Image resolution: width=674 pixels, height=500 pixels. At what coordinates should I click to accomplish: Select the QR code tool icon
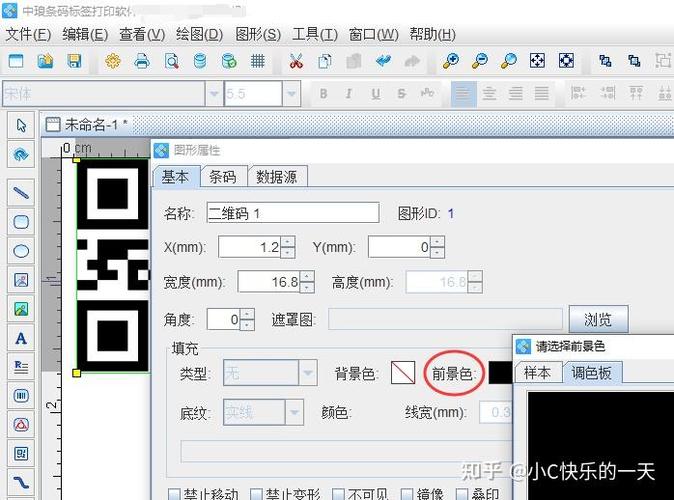click(x=21, y=454)
